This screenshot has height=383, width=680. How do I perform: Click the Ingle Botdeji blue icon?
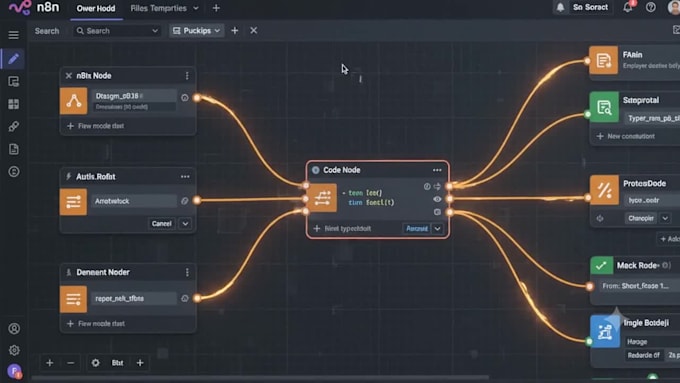click(x=605, y=332)
